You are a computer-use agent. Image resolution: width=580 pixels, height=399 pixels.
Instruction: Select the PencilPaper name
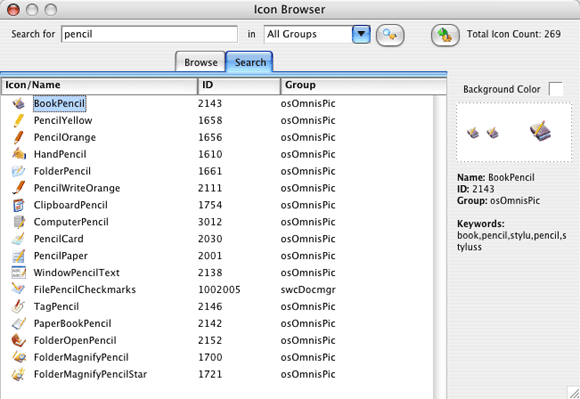coord(61,256)
